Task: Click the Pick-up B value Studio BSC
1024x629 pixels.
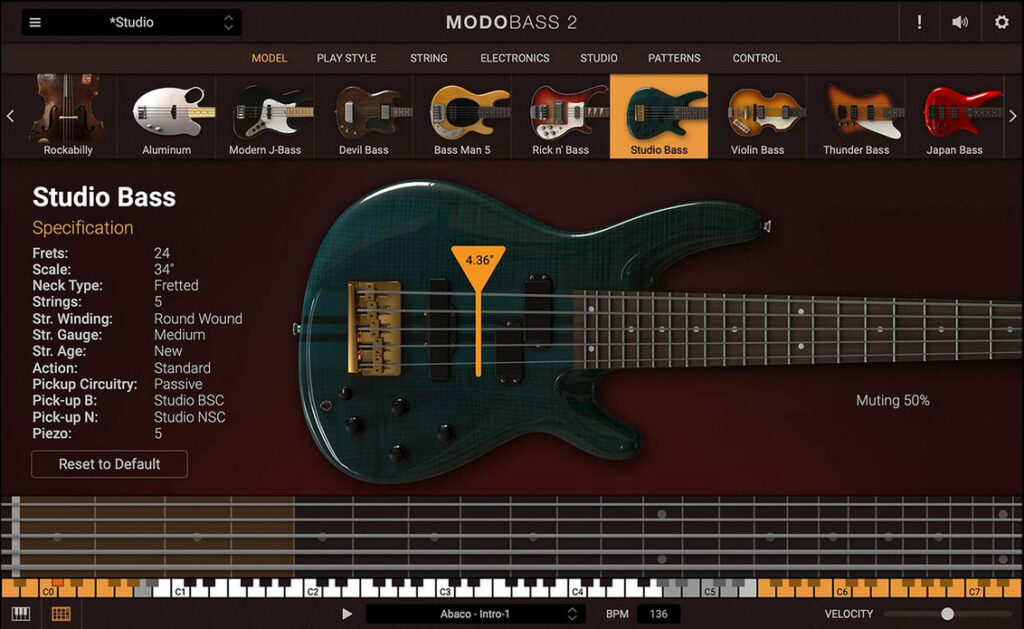Action: 189,400
